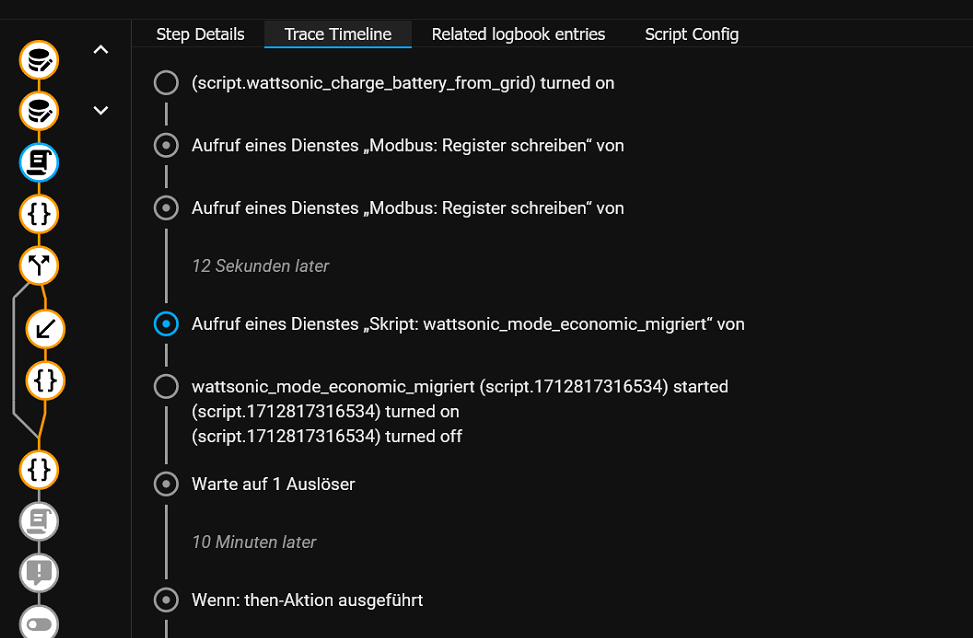The height and width of the screenshot is (638, 973).
Task: Select the second database-edit node in trace graph
Action: tap(39, 111)
